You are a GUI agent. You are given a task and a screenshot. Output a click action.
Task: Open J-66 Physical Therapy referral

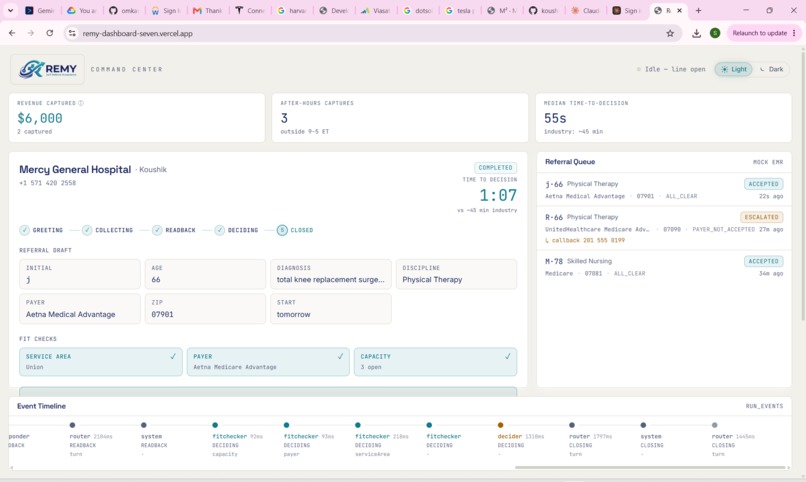pyautogui.click(x=664, y=190)
